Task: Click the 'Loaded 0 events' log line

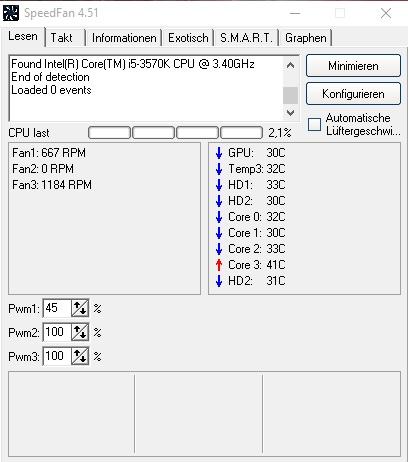Action: coord(51,90)
